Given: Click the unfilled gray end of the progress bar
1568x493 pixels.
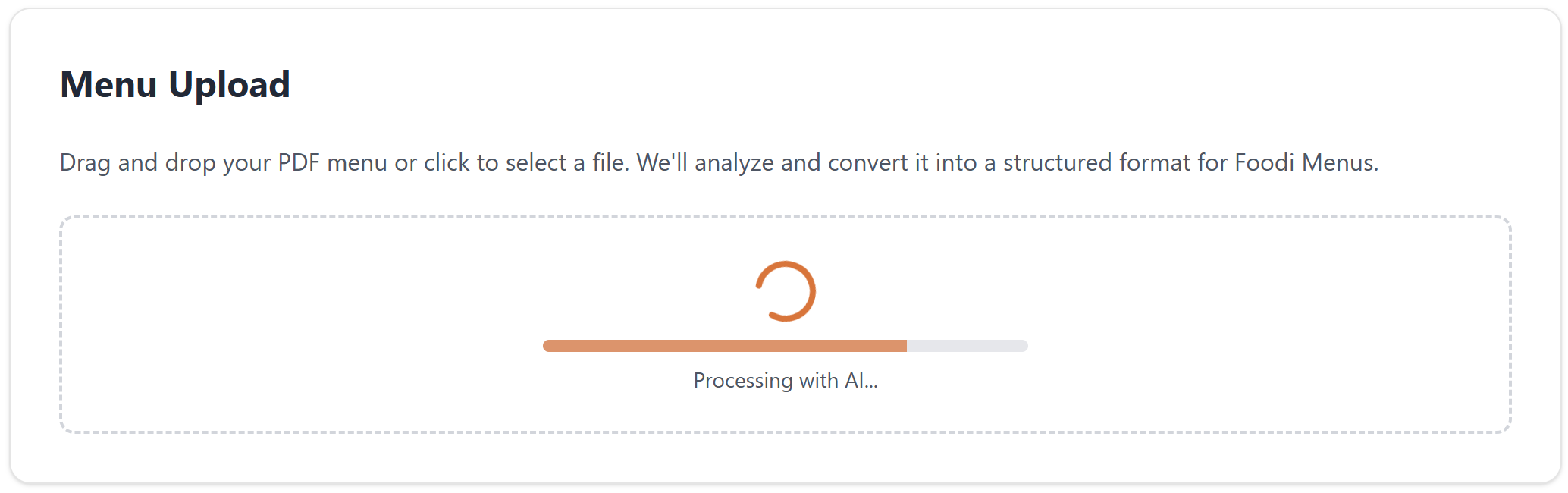Looking at the screenshot, I should [967, 346].
